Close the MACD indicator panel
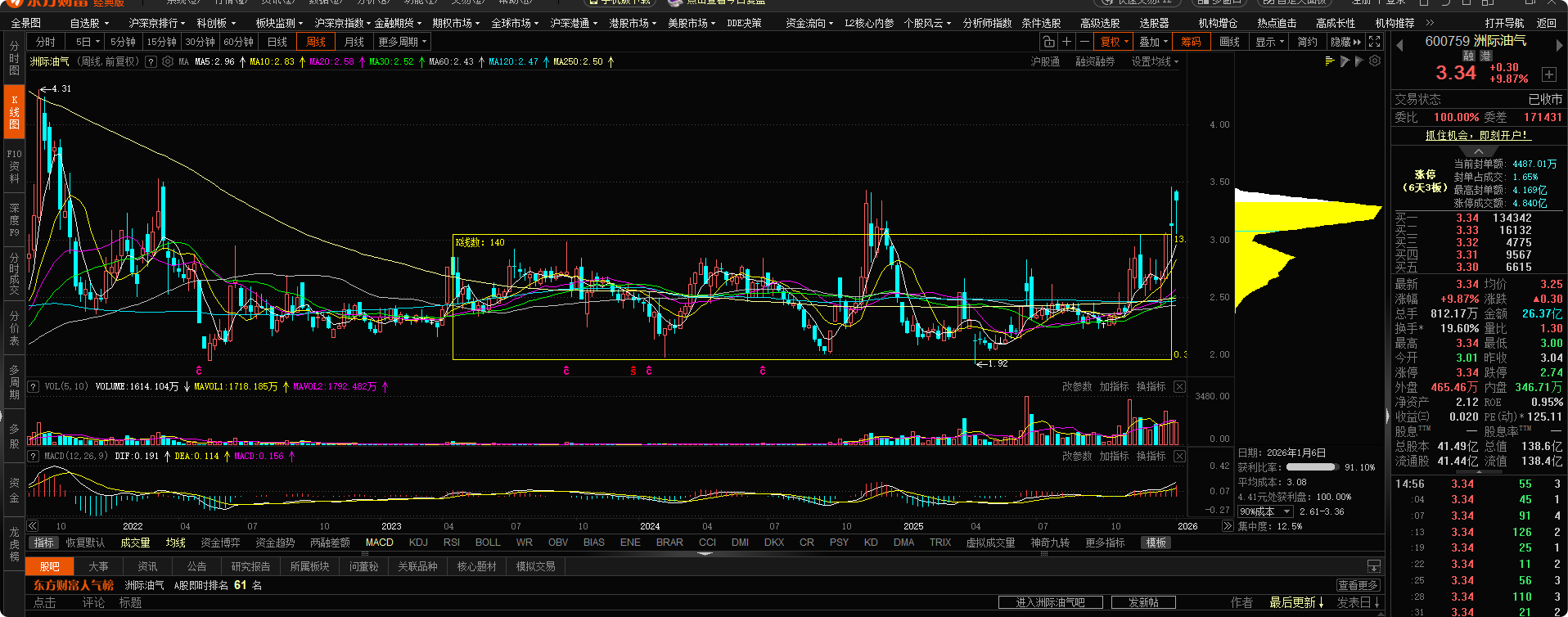1568x617 pixels. click(x=1179, y=456)
